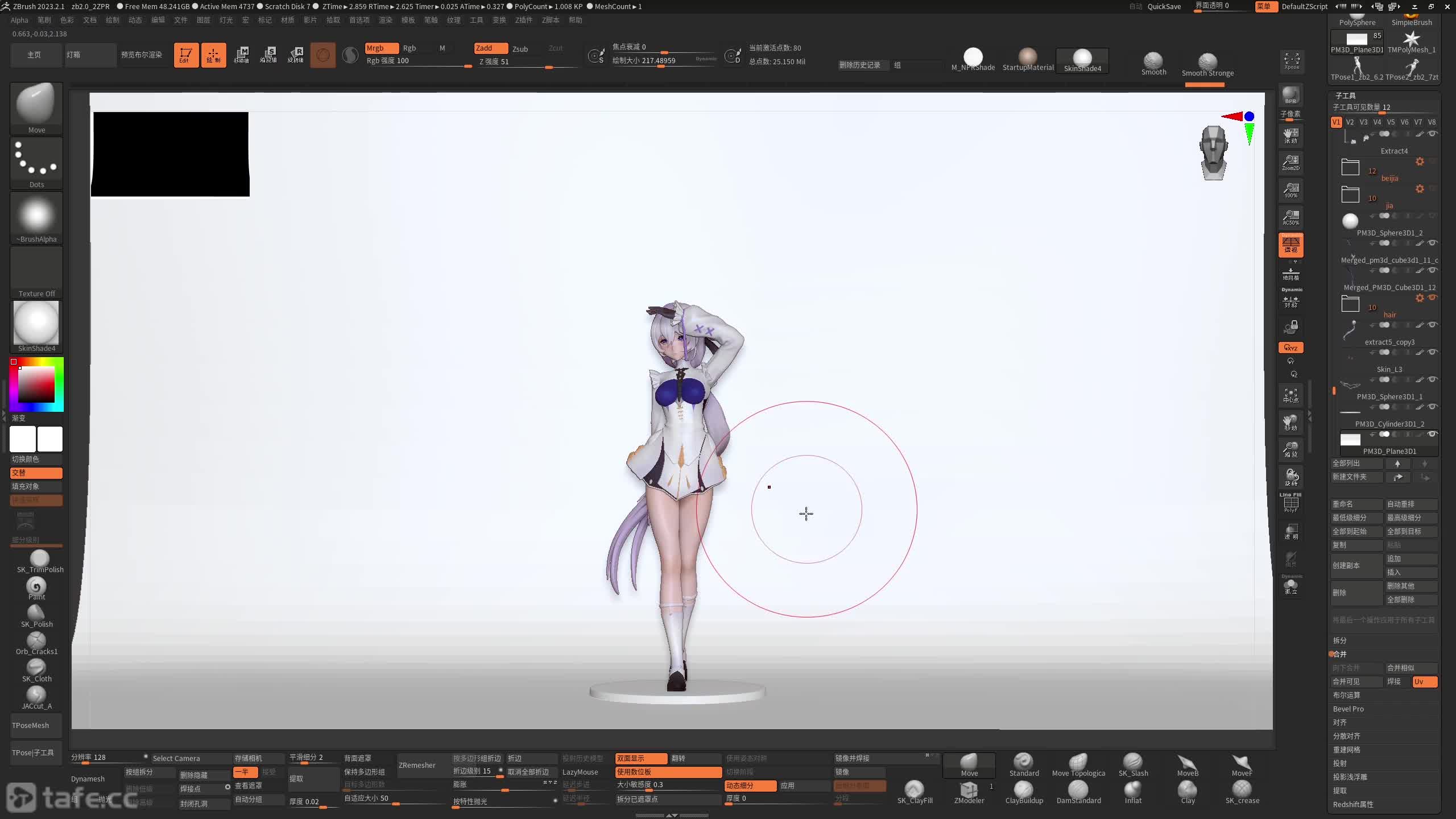Toggle the Use Tablet (使用数位板) option
The height and width of the screenshot is (819, 1456).
pos(668,772)
